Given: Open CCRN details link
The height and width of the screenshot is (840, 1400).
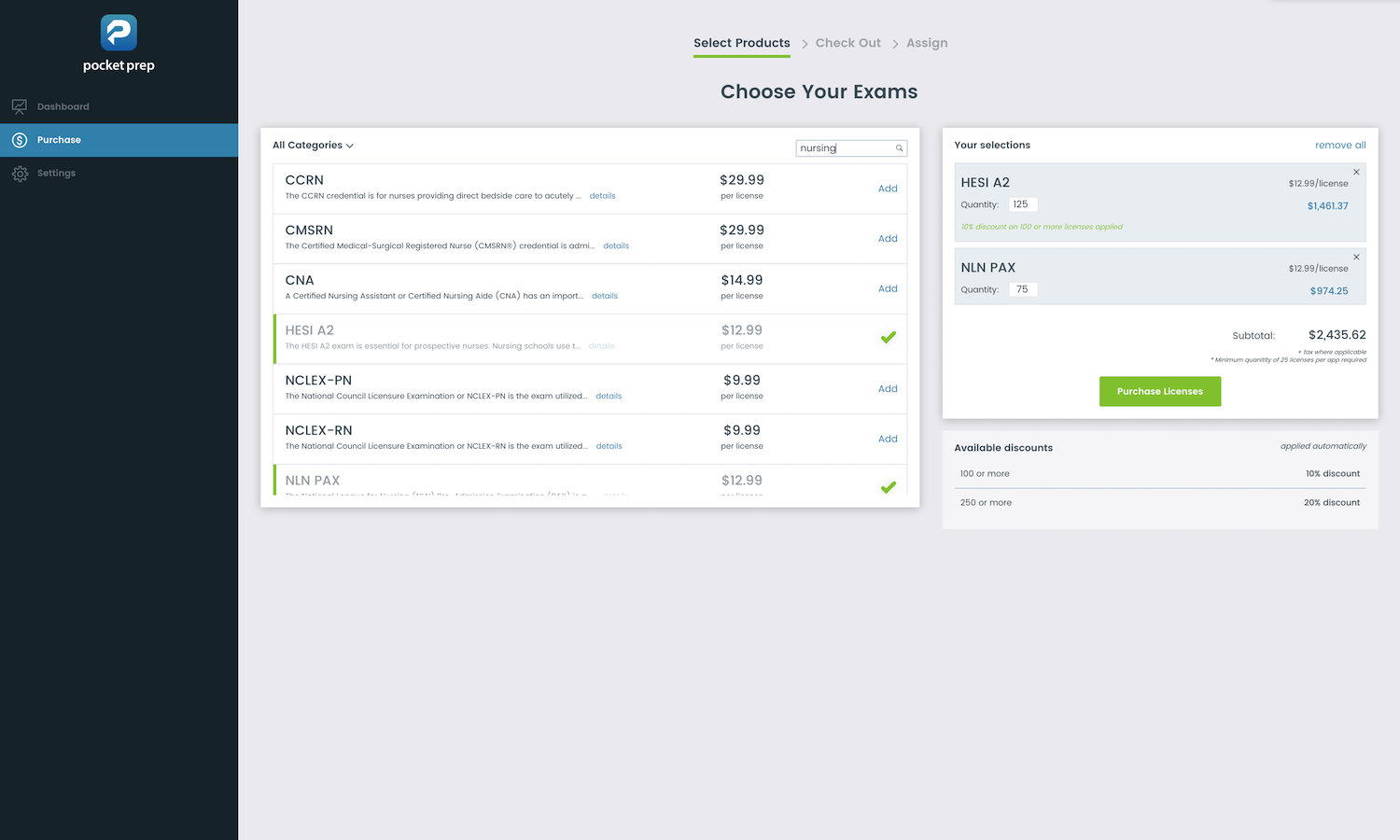Looking at the screenshot, I should tap(602, 196).
